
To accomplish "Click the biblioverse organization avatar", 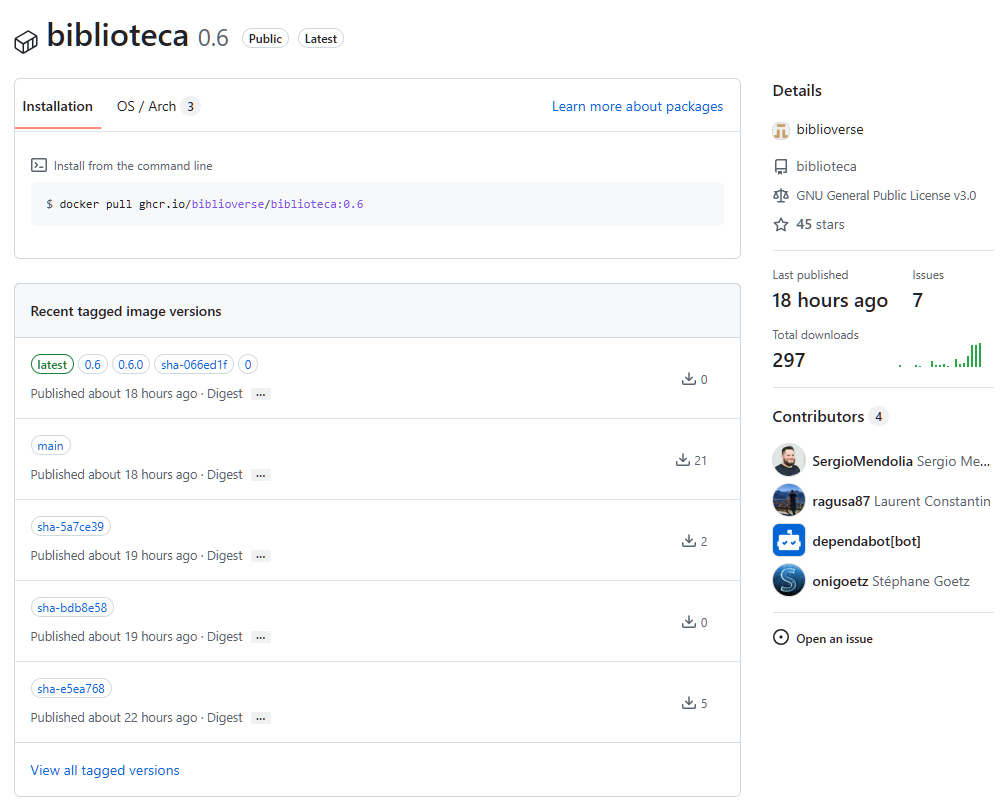I will [x=781, y=130].
